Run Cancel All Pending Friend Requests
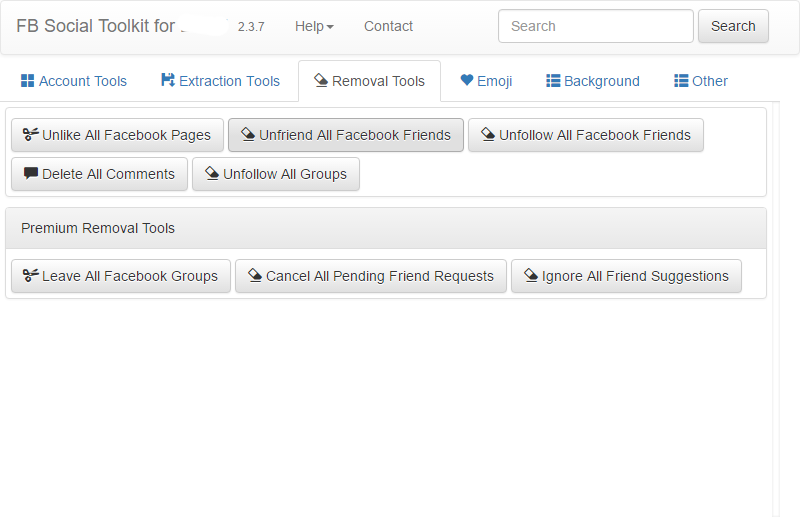 [x=371, y=276]
